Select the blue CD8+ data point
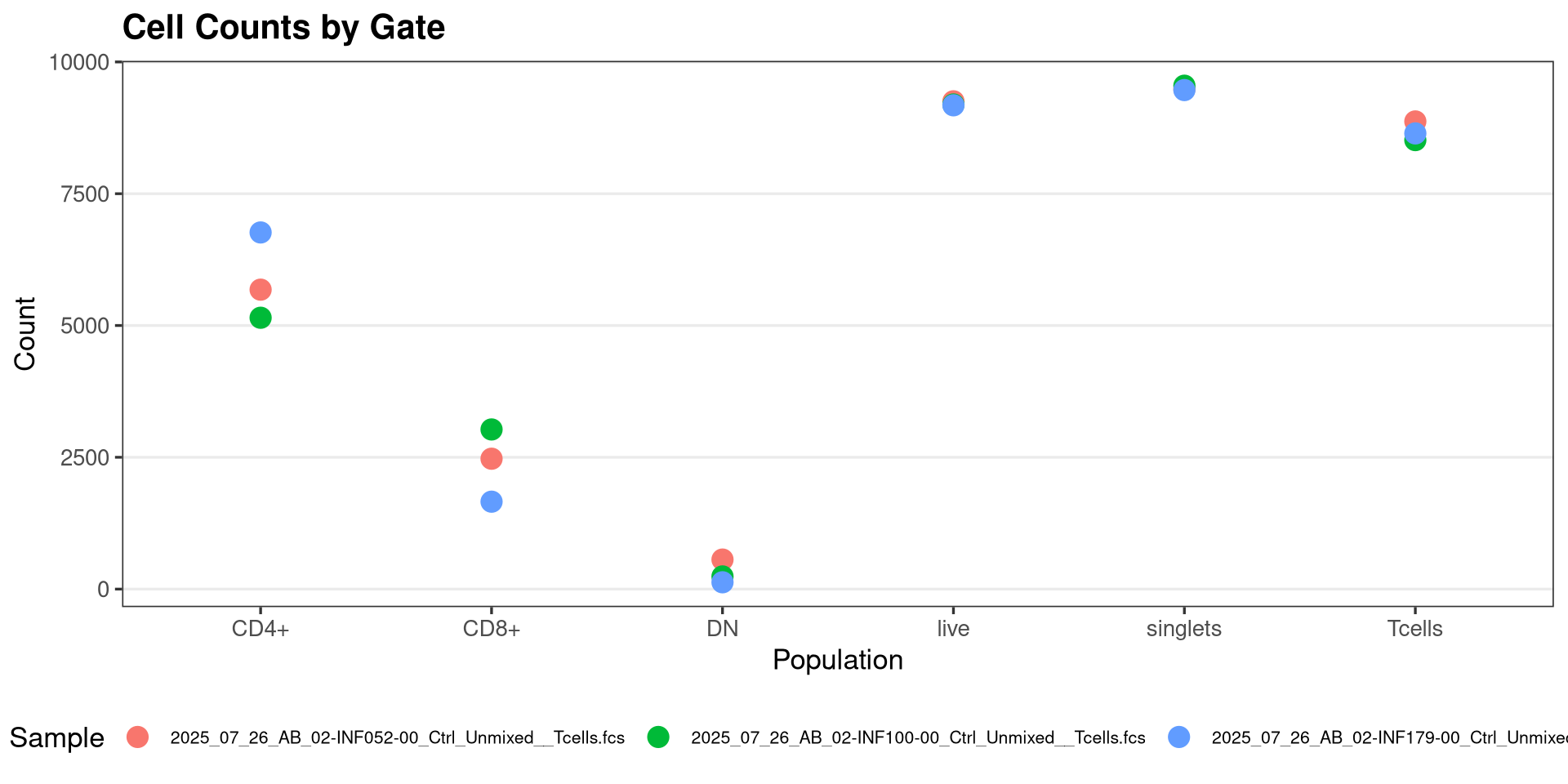Image resolution: width=1568 pixels, height=784 pixels. coord(492,502)
